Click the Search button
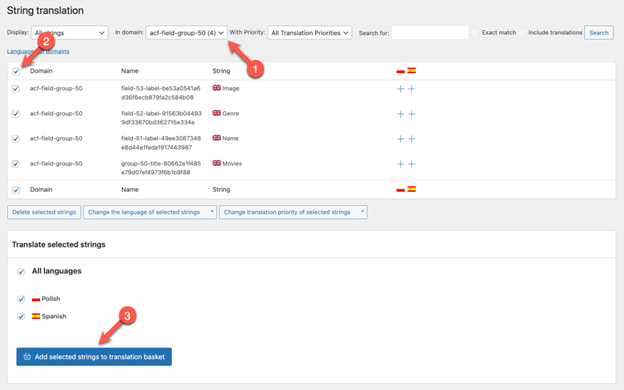The width and height of the screenshot is (624, 390). [599, 33]
